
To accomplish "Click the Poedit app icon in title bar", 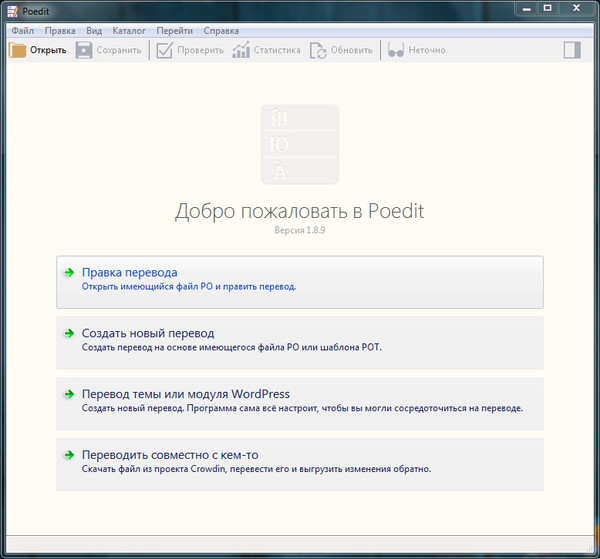I will click(x=12, y=11).
